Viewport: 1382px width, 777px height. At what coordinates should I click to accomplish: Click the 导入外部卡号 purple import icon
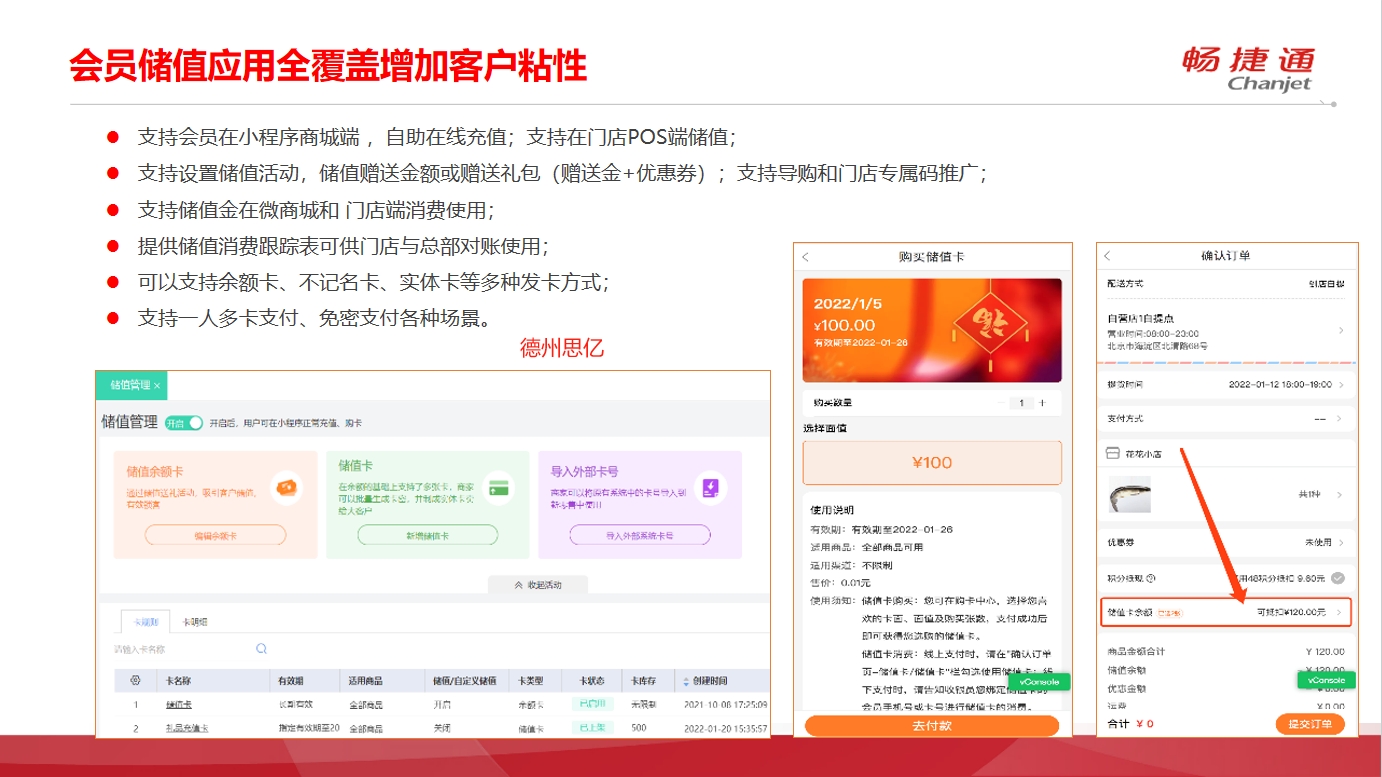click(710, 487)
